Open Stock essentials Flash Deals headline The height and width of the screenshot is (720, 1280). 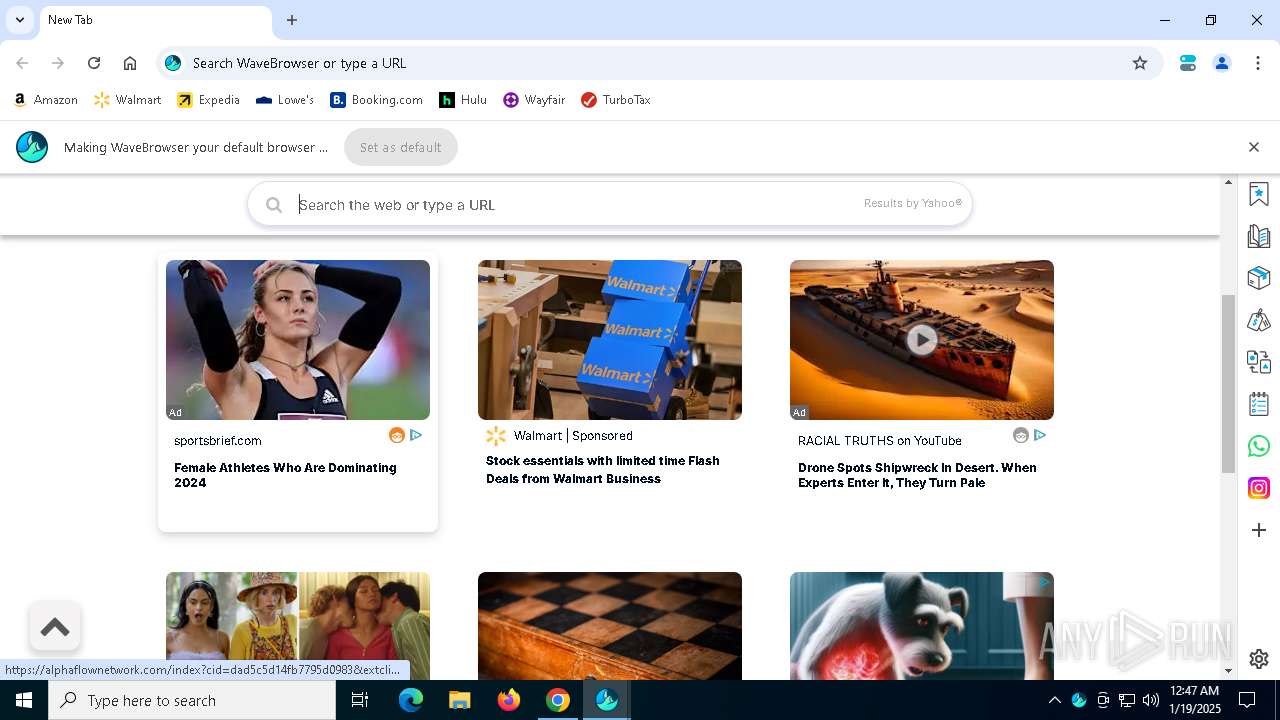point(603,470)
